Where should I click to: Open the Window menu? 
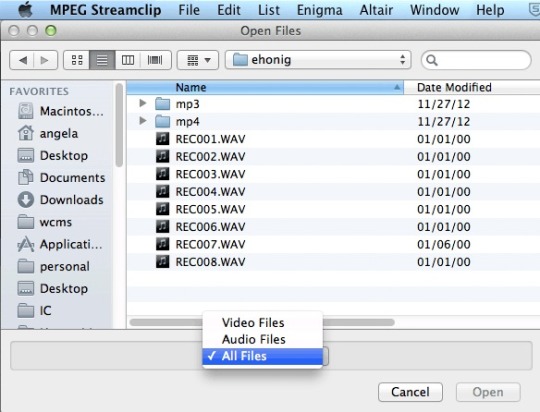click(x=434, y=10)
